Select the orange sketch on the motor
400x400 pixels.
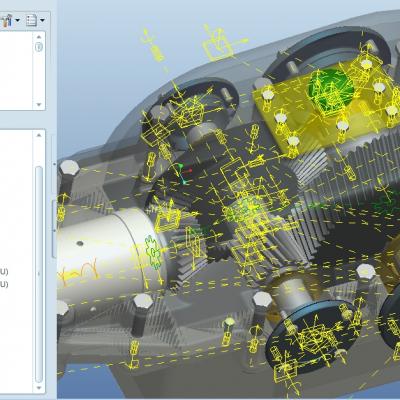click(x=78, y=272)
